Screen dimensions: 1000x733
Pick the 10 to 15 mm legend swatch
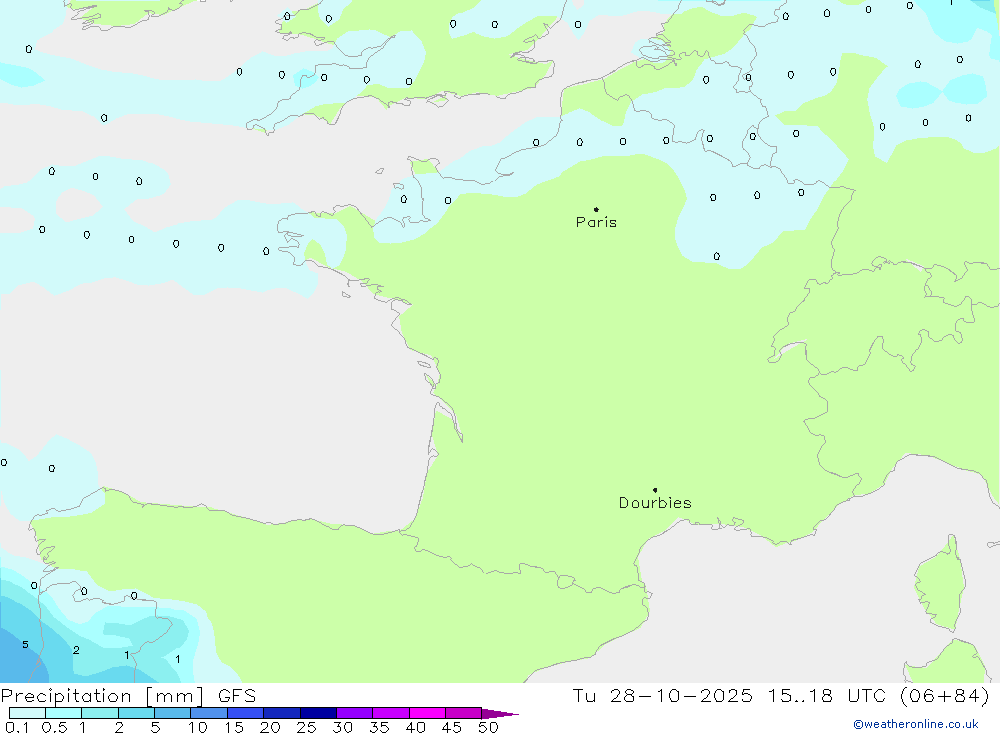[x=209, y=713]
